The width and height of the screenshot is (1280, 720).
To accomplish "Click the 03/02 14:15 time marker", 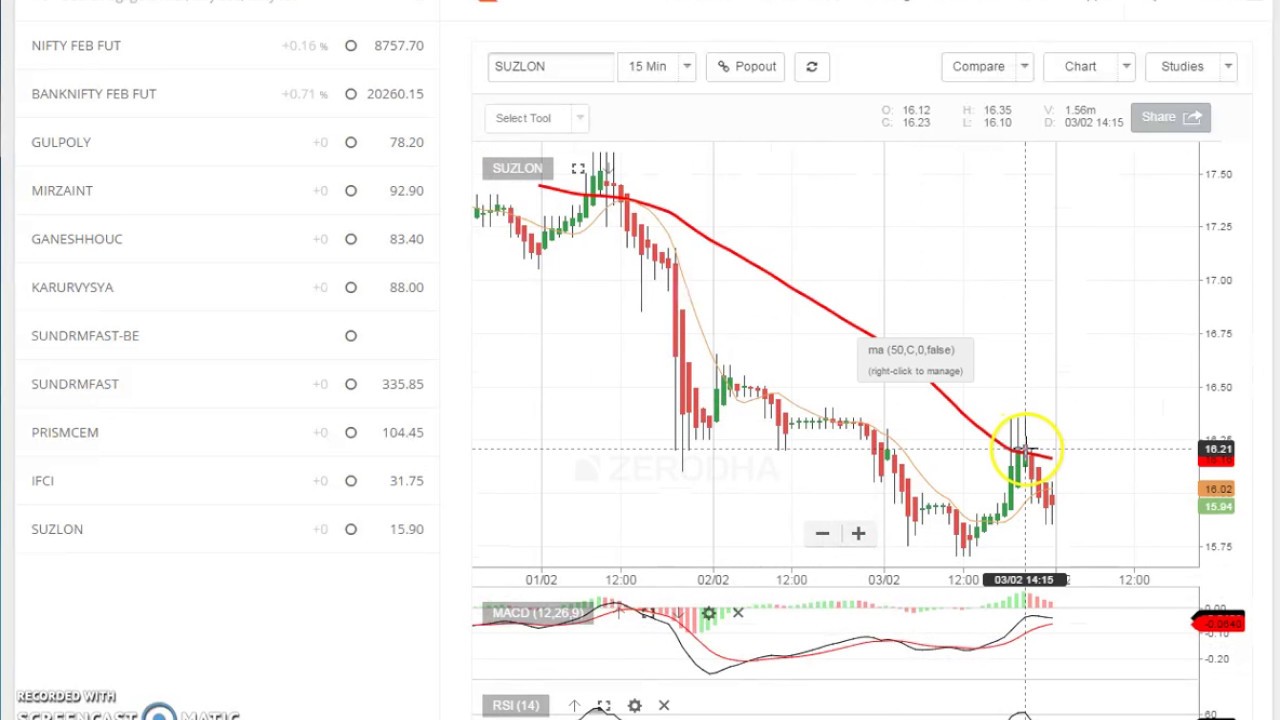I will coord(1024,580).
